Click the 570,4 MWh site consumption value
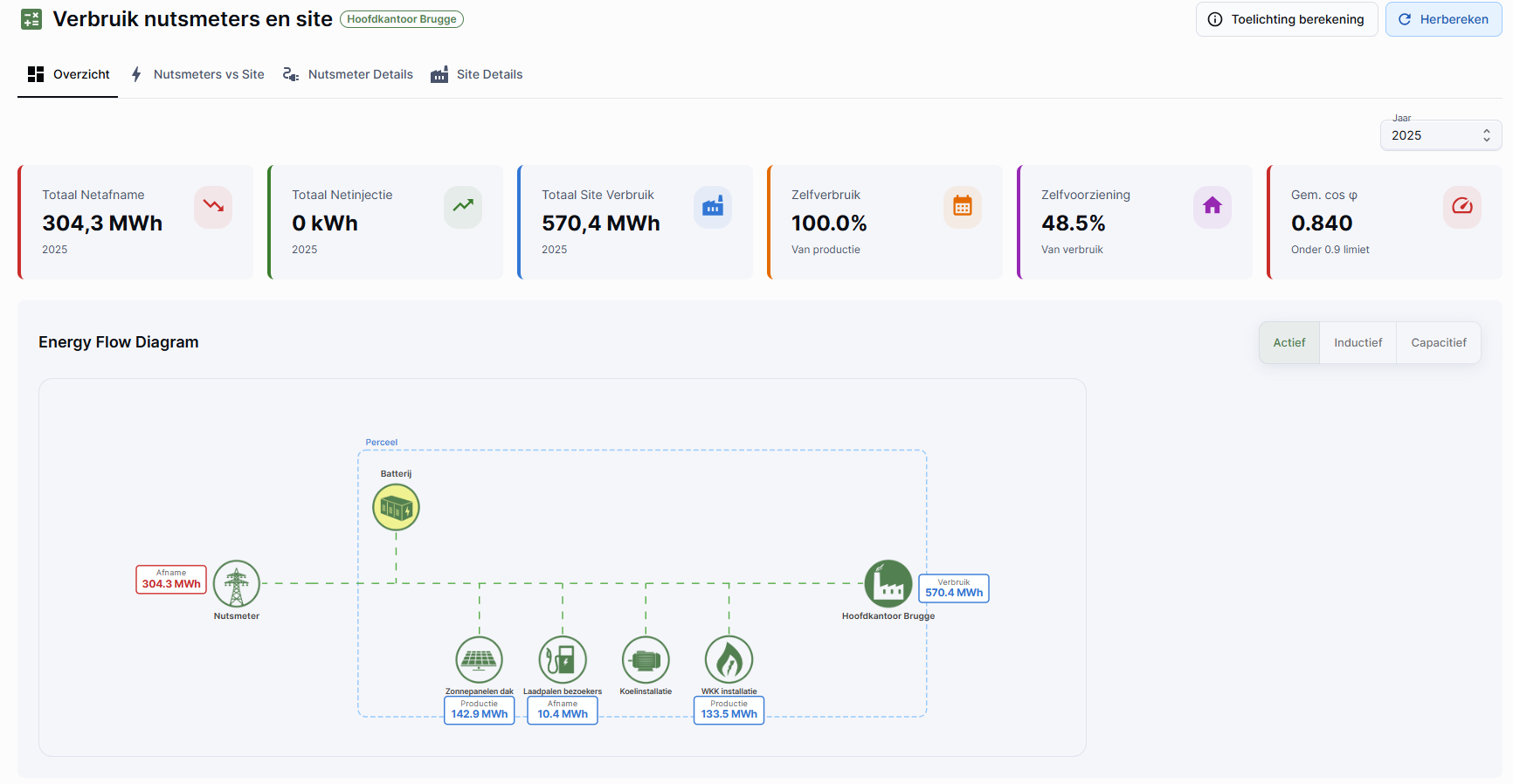The image size is (1513, 784). tap(601, 224)
